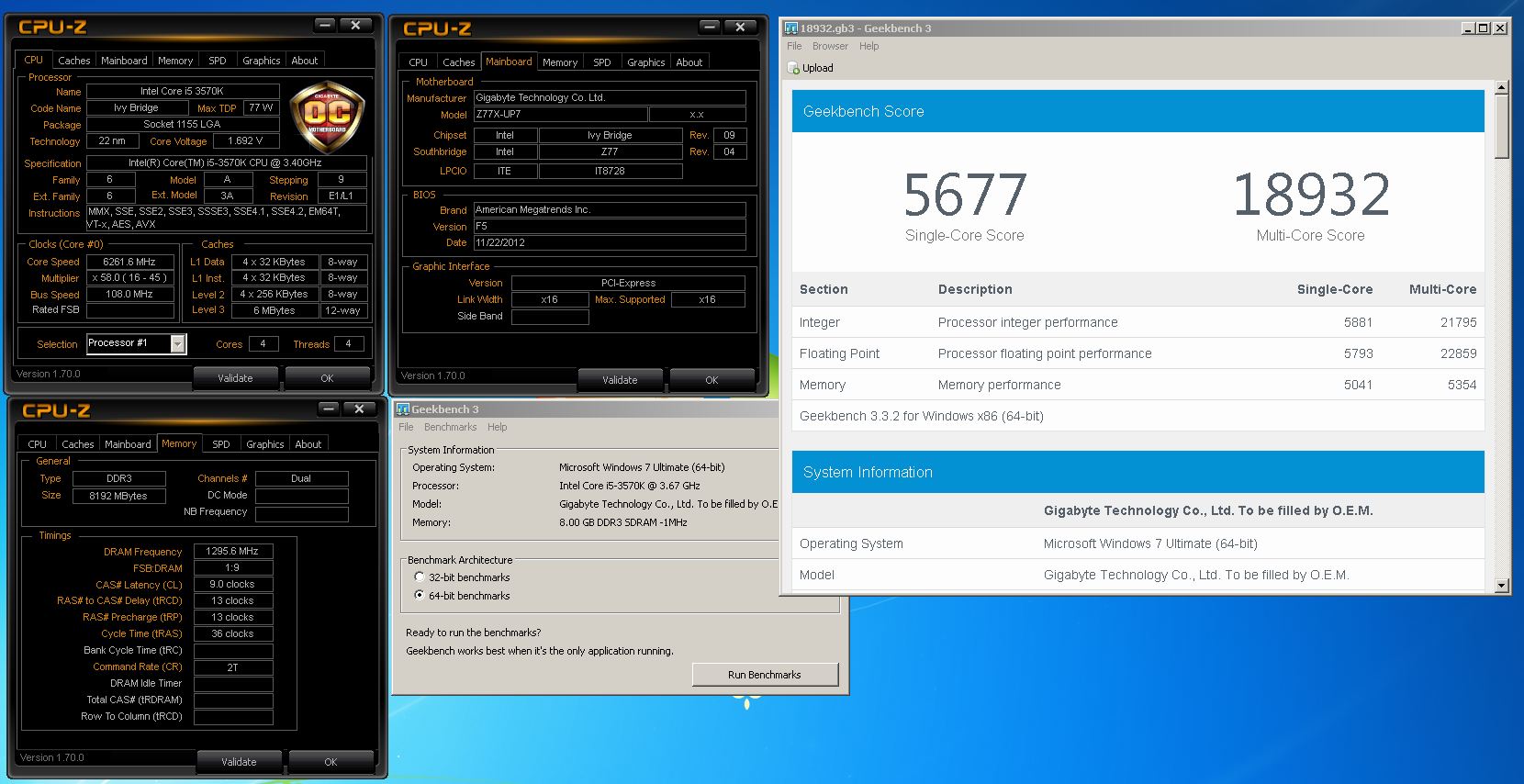Click the Core Voltage 1.692 V value
This screenshot has height=784, width=1524.
245,141
